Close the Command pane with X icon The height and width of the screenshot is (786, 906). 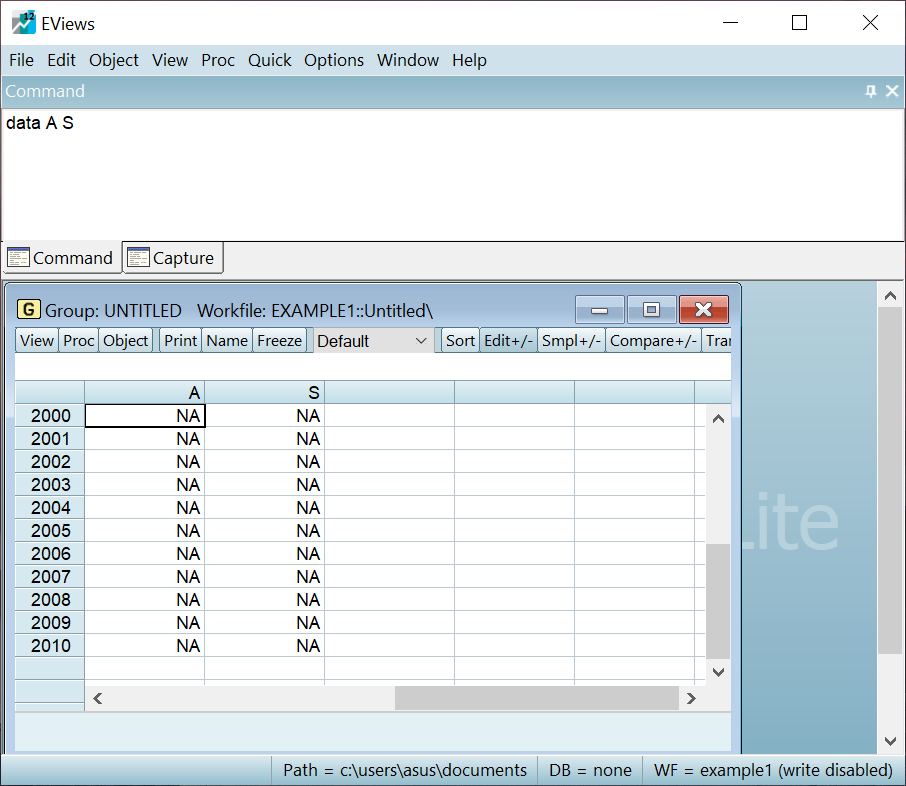click(x=889, y=91)
